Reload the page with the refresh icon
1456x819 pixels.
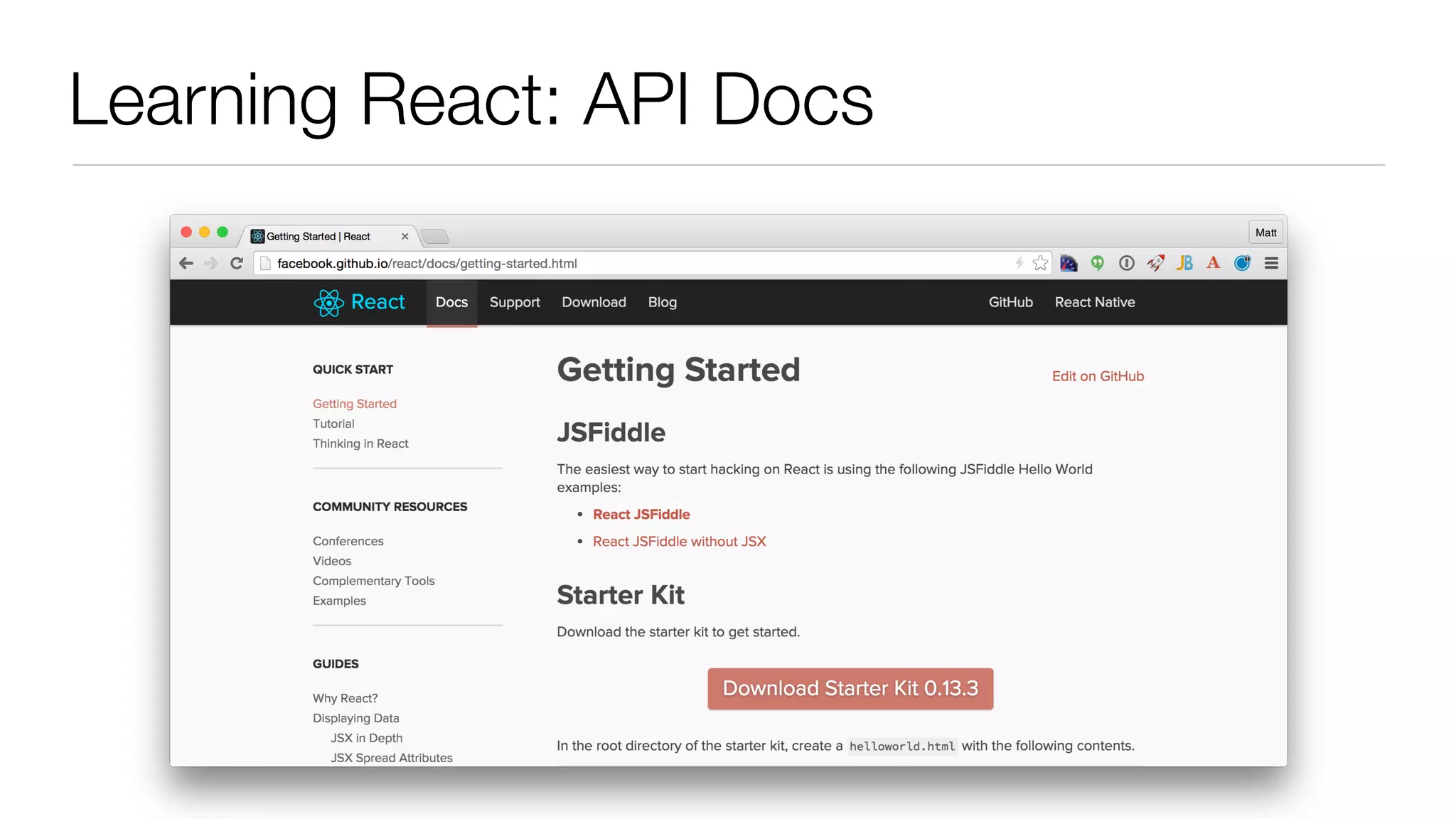[237, 264]
